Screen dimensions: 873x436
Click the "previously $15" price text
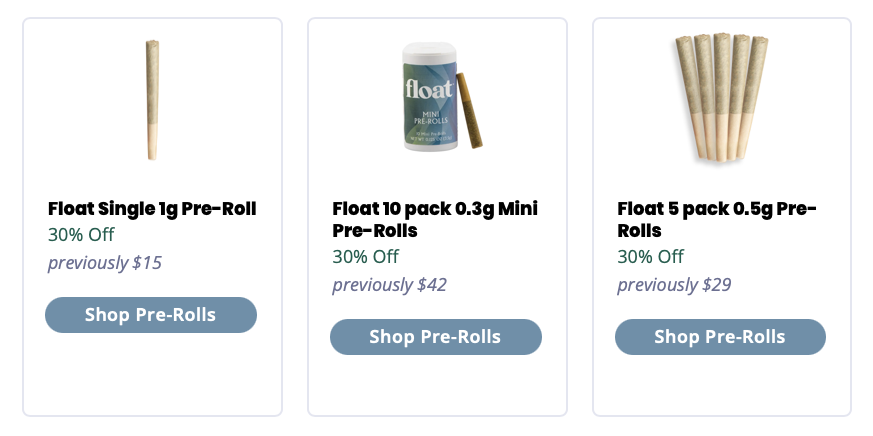click(x=105, y=263)
